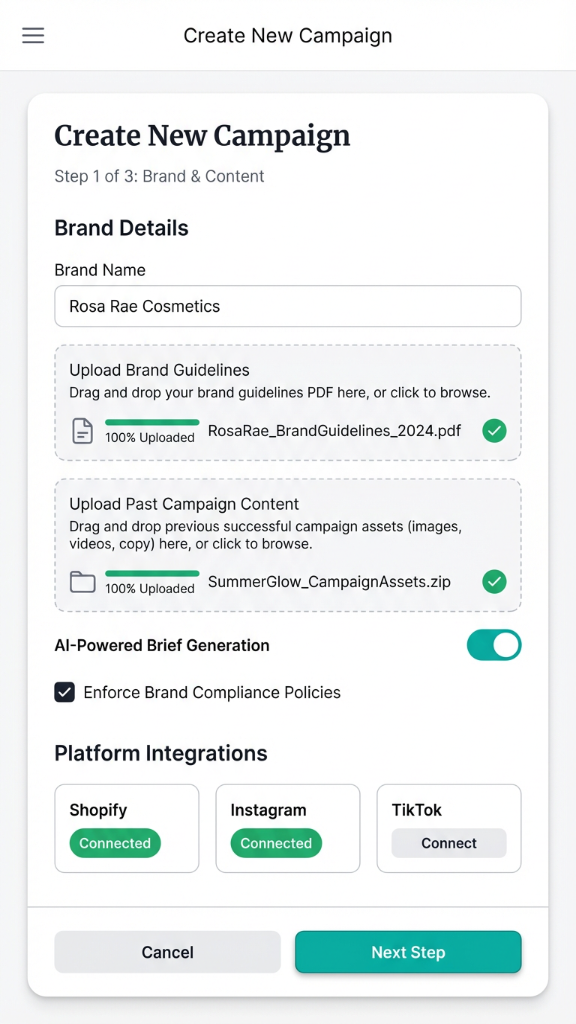
Task: Click the brand guidelines upload progress bar
Action: pos(151,423)
